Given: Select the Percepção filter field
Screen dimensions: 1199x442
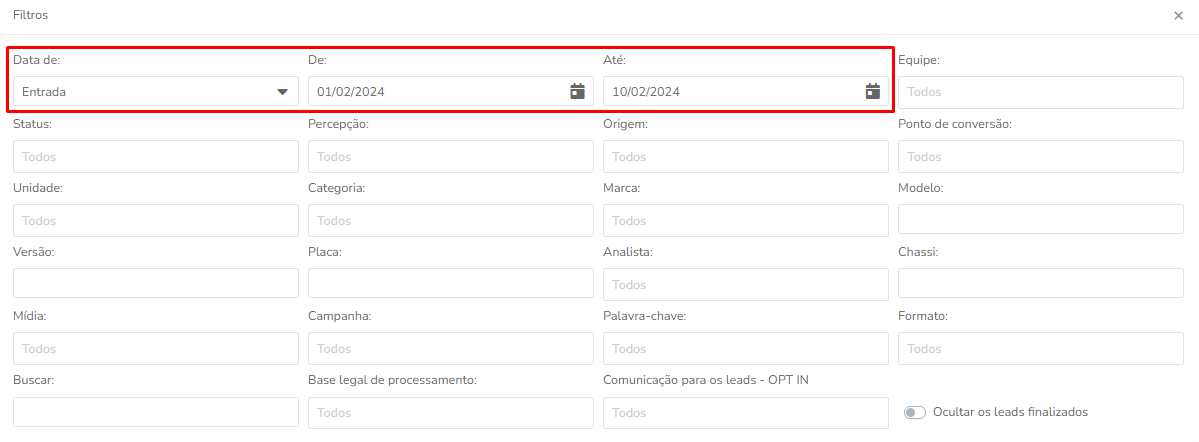Looking at the screenshot, I should pos(451,157).
